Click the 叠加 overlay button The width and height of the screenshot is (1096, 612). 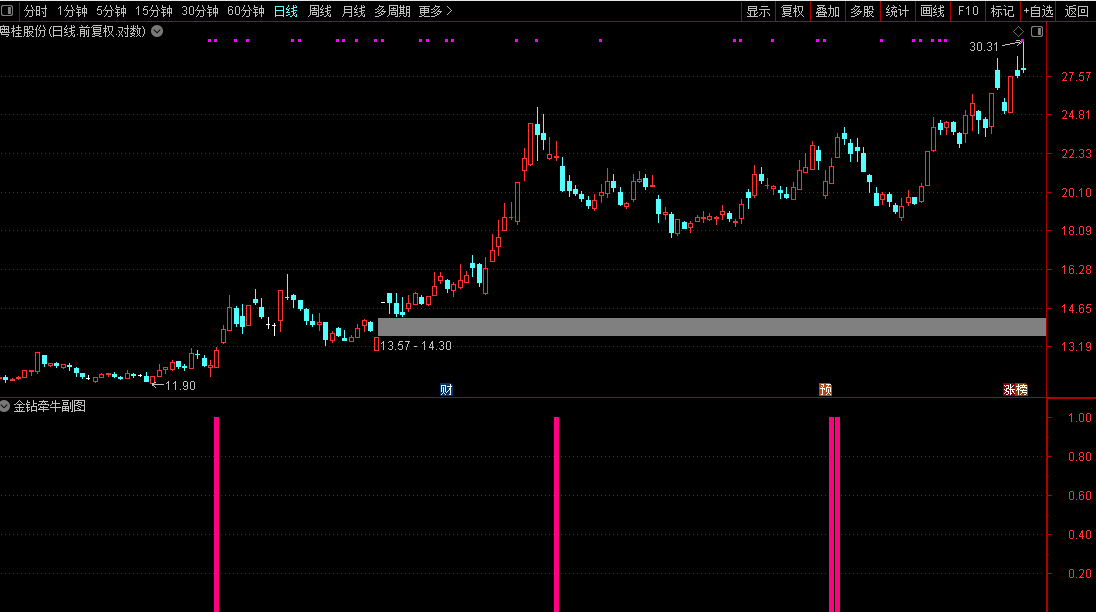tap(828, 11)
